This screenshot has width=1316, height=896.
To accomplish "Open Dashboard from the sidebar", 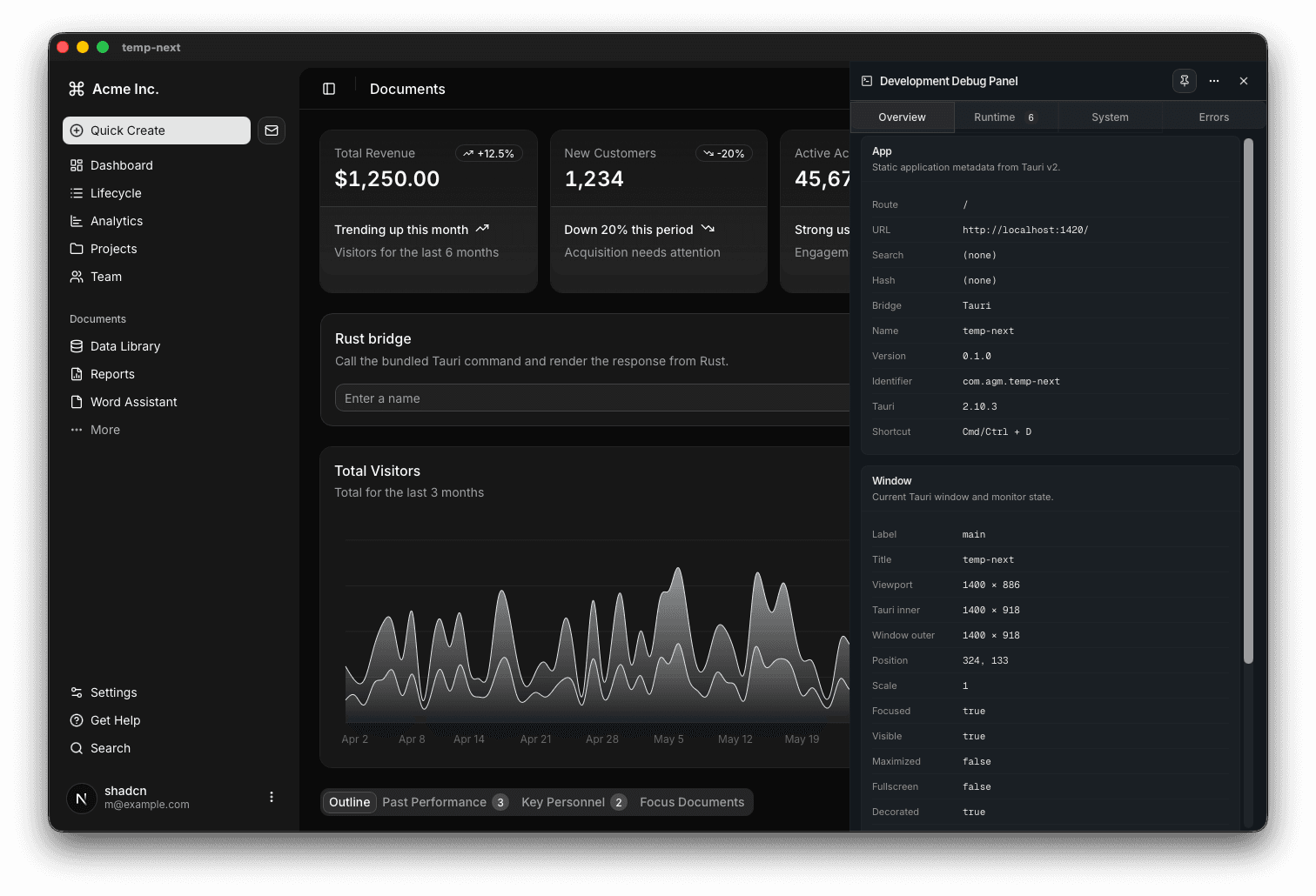I will click(x=121, y=165).
